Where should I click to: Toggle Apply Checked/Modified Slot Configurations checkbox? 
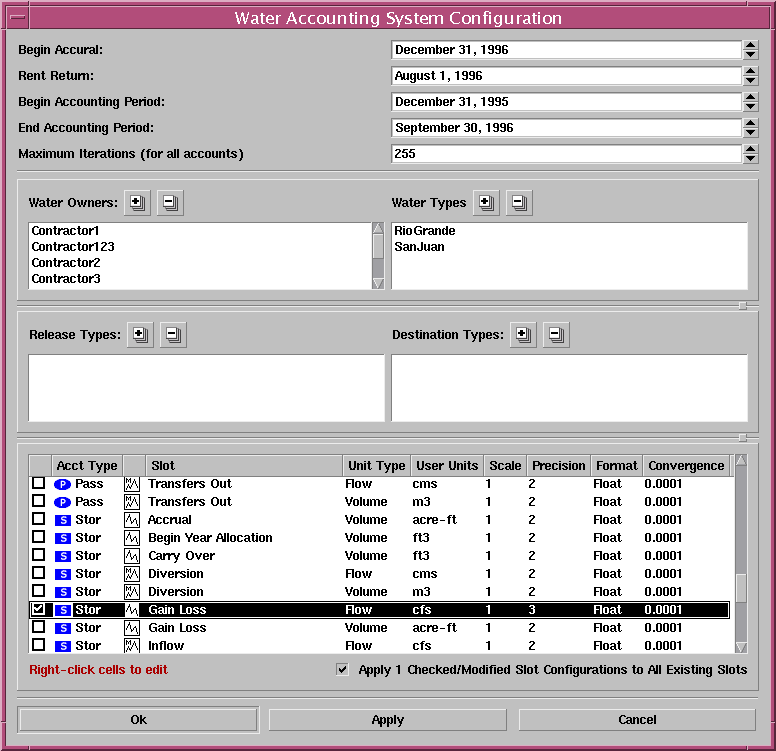coord(342,669)
